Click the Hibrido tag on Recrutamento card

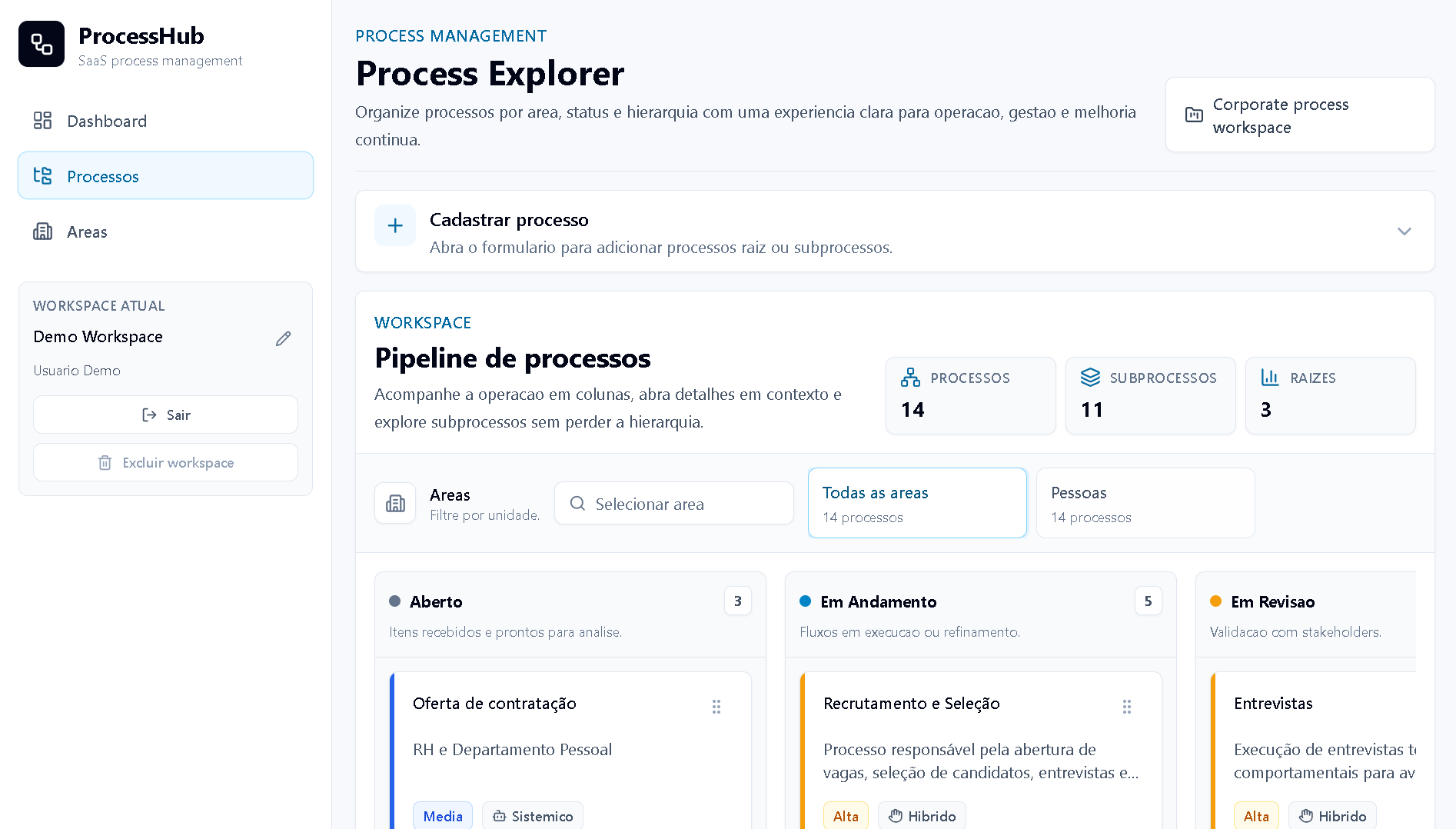click(922, 816)
